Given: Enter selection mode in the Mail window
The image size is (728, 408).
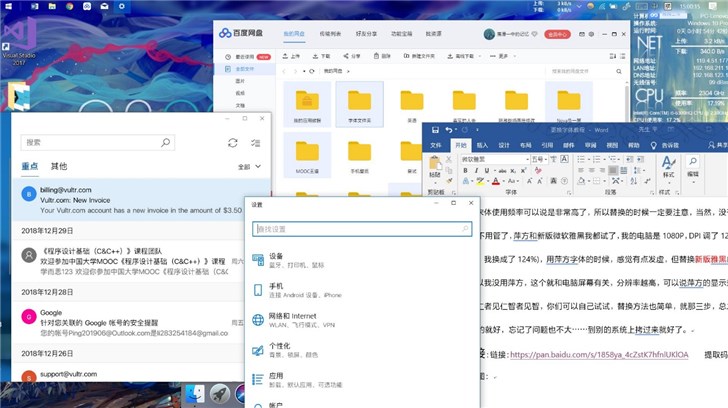Looking at the screenshot, I should click(x=255, y=143).
